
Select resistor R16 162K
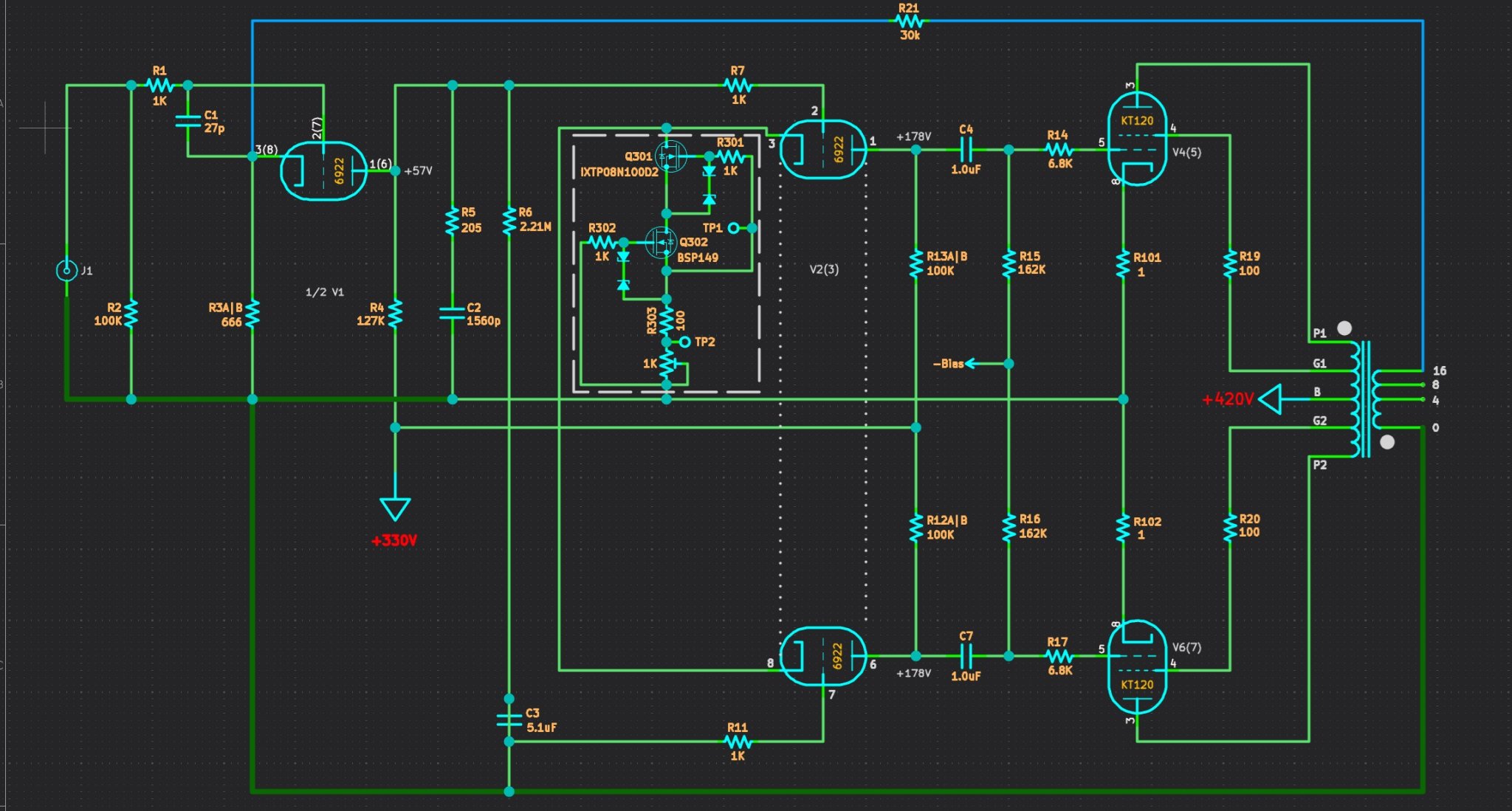pos(1008,528)
